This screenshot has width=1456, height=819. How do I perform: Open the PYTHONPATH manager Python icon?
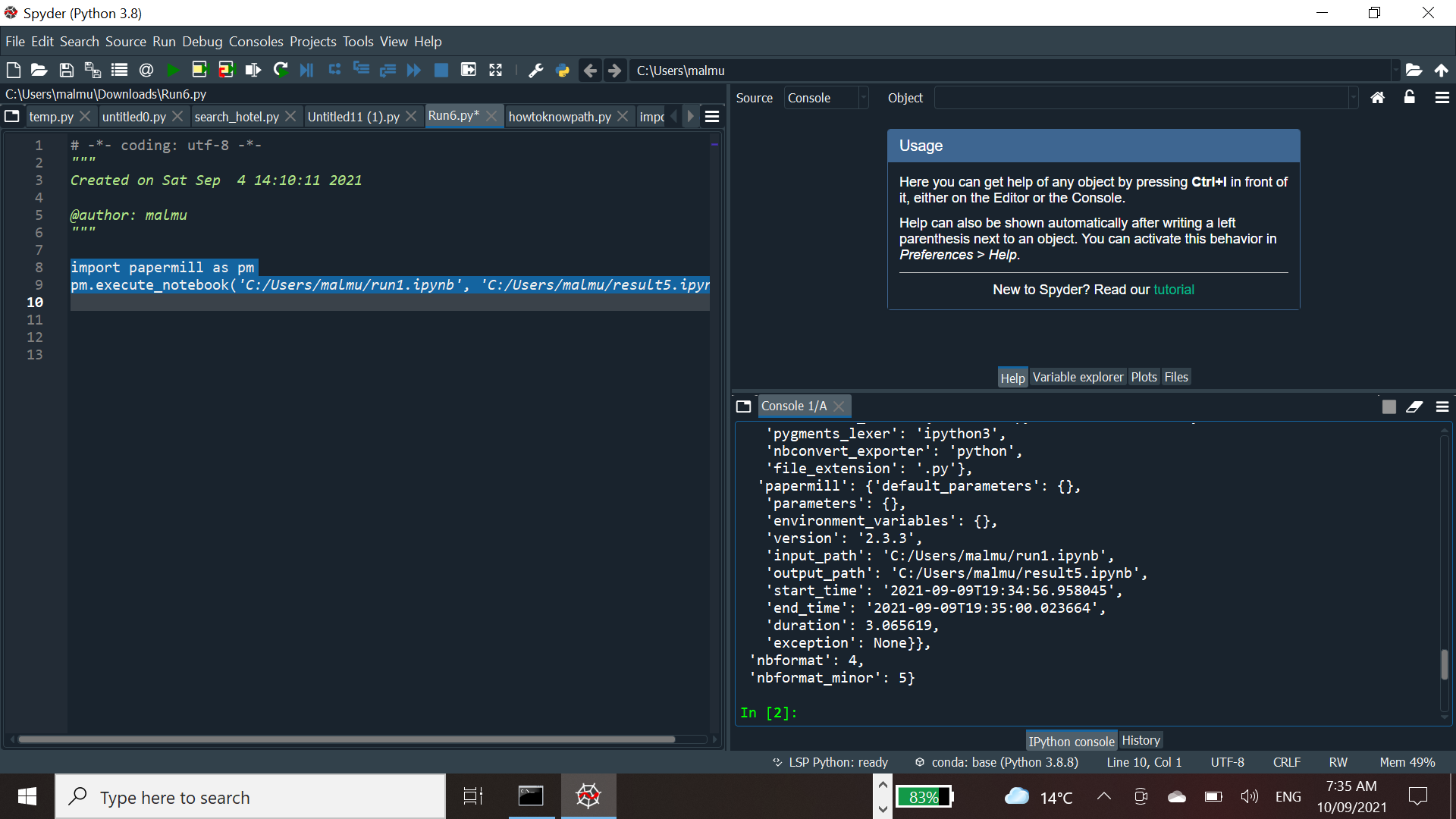pyautogui.click(x=563, y=70)
